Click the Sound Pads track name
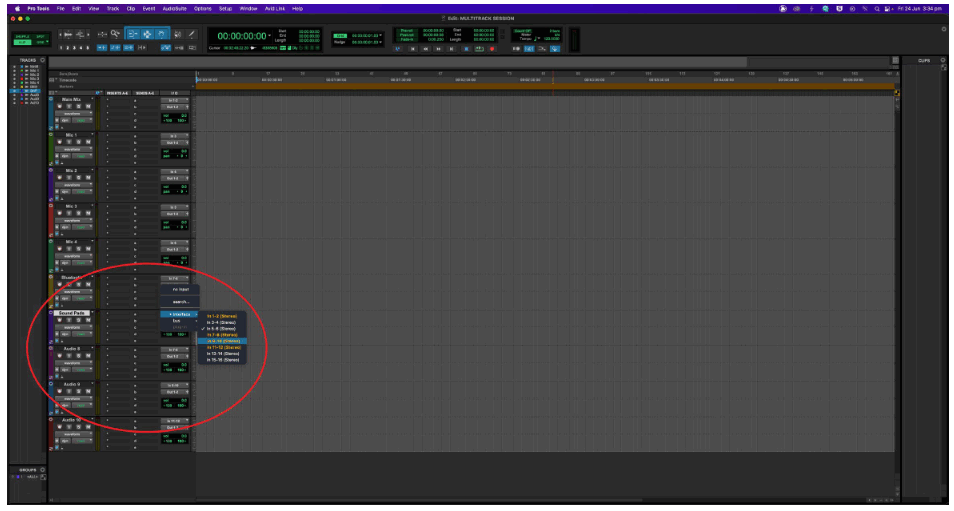954x511 pixels. click(x=72, y=313)
